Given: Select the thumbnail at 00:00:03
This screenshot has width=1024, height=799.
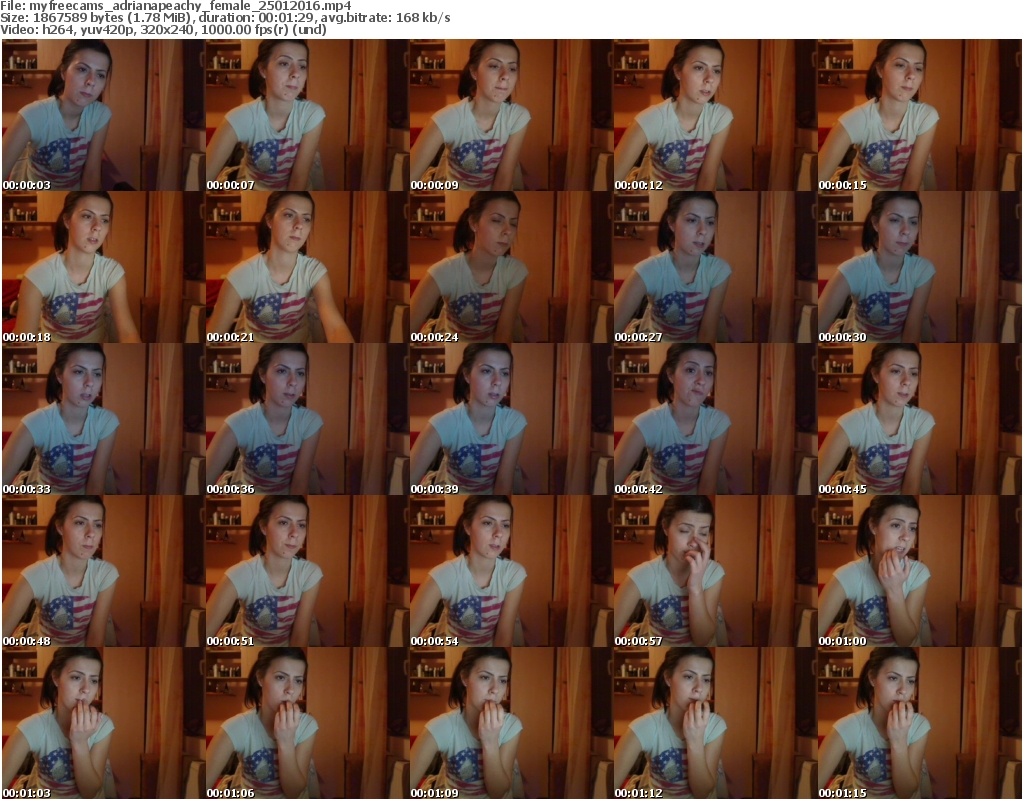Looking at the screenshot, I should point(103,115).
